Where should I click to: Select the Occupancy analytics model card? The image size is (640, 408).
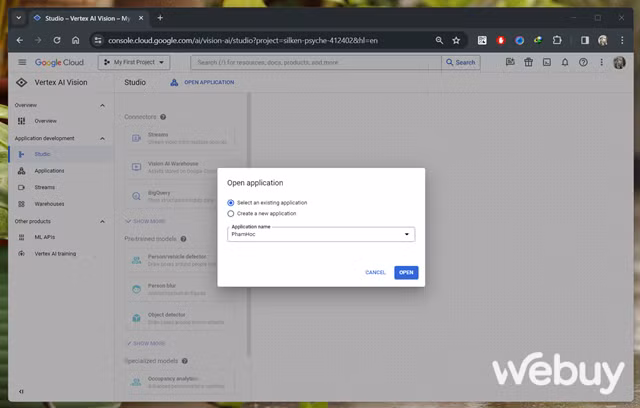click(180, 382)
